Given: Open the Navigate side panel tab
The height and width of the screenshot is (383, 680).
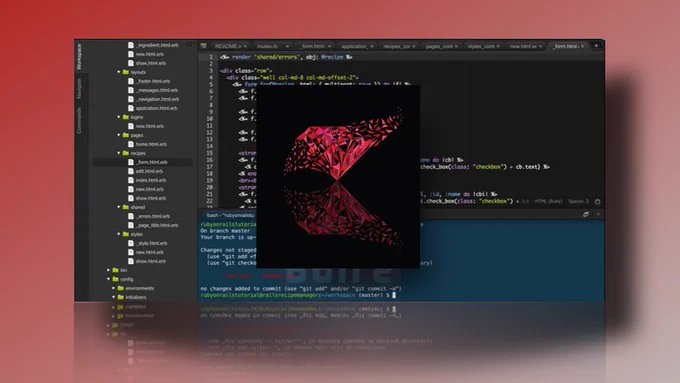Looking at the screenshot, I should coord(79,88).
